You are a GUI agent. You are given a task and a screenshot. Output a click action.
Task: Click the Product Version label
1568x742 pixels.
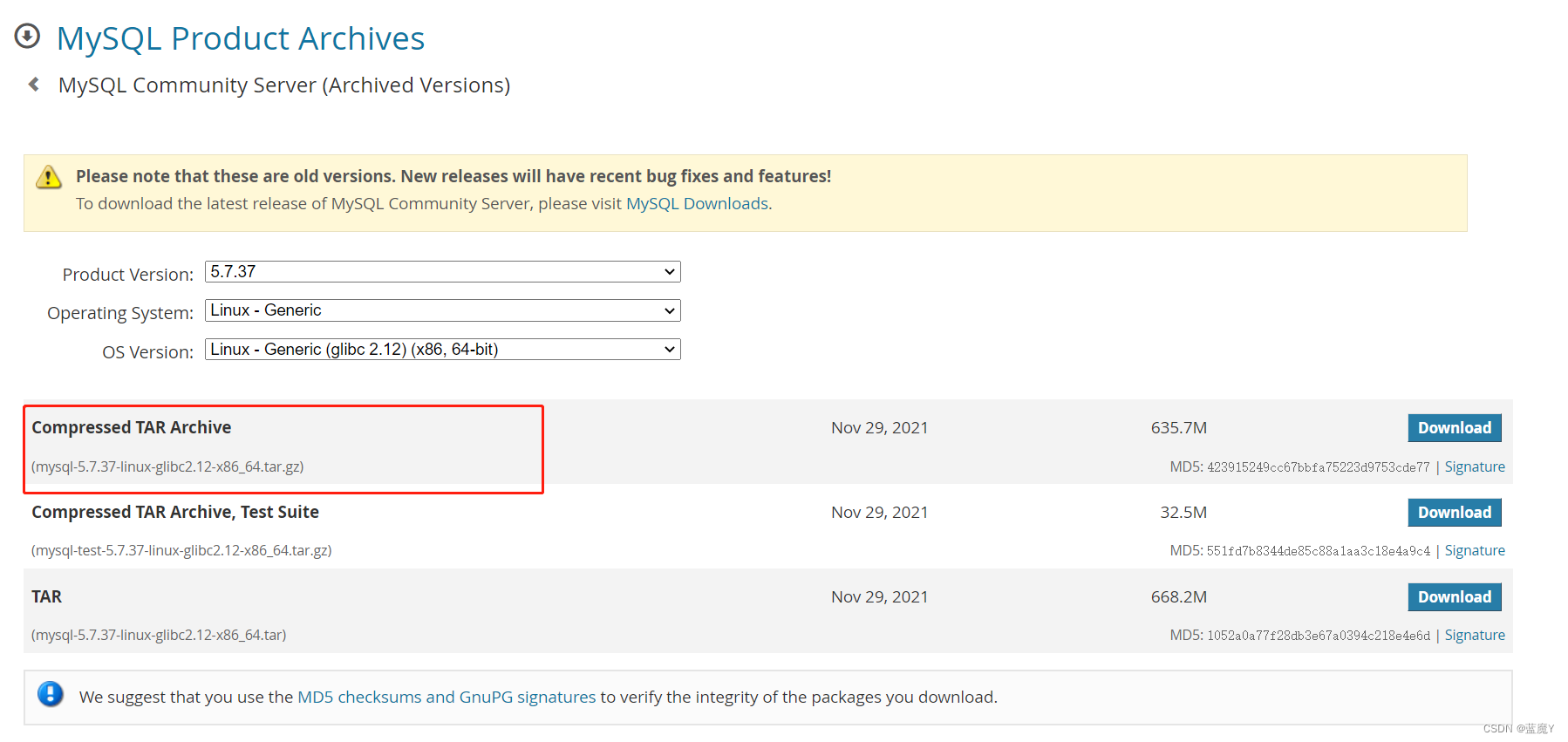[128, 275]
